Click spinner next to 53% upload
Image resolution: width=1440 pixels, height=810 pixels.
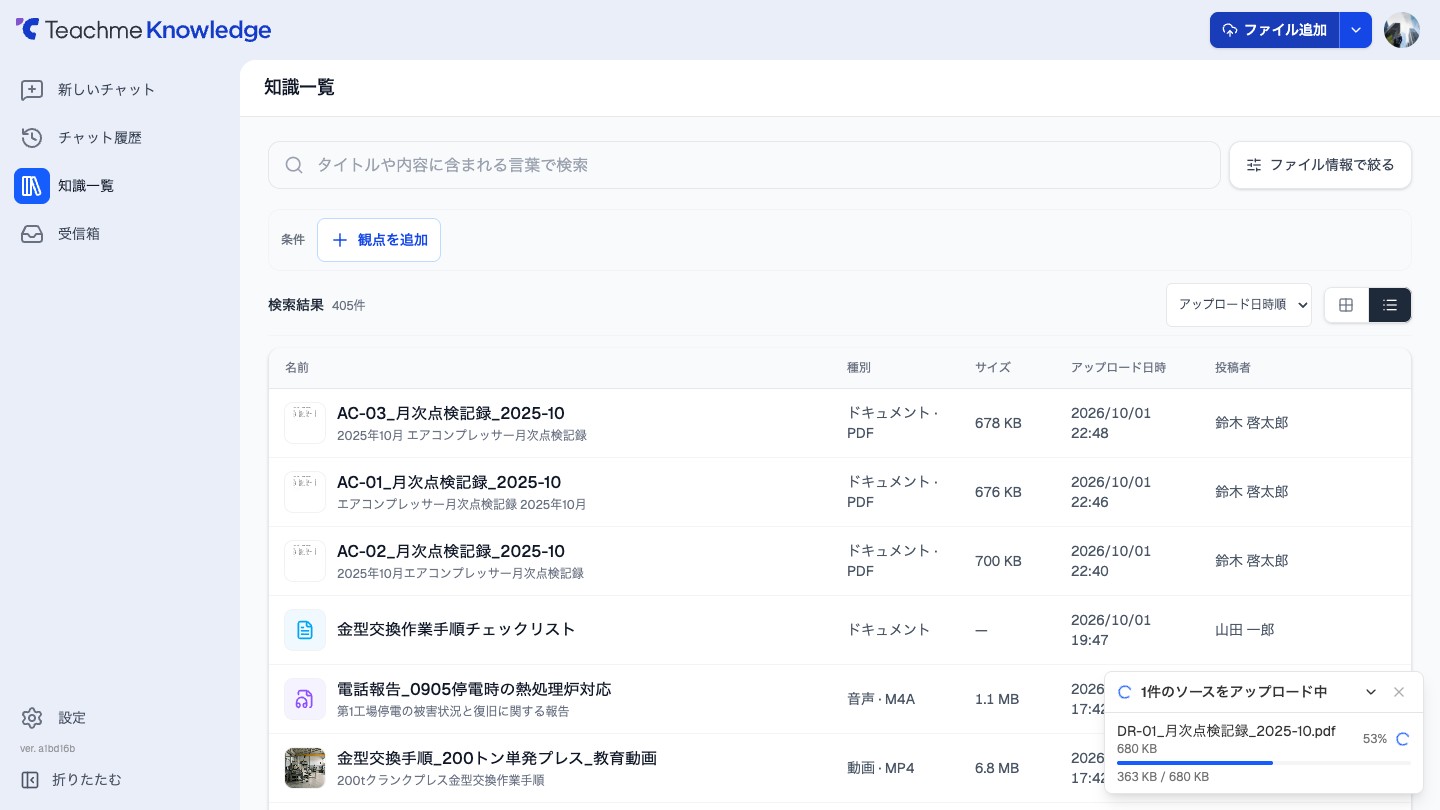point(1402,739)
